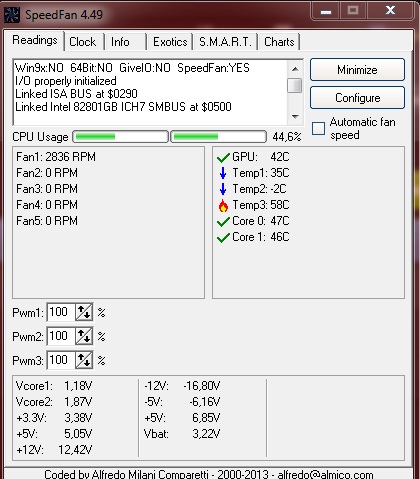
Task: Click the blue down arrow beside Temp1
Action: coord(223,173)
